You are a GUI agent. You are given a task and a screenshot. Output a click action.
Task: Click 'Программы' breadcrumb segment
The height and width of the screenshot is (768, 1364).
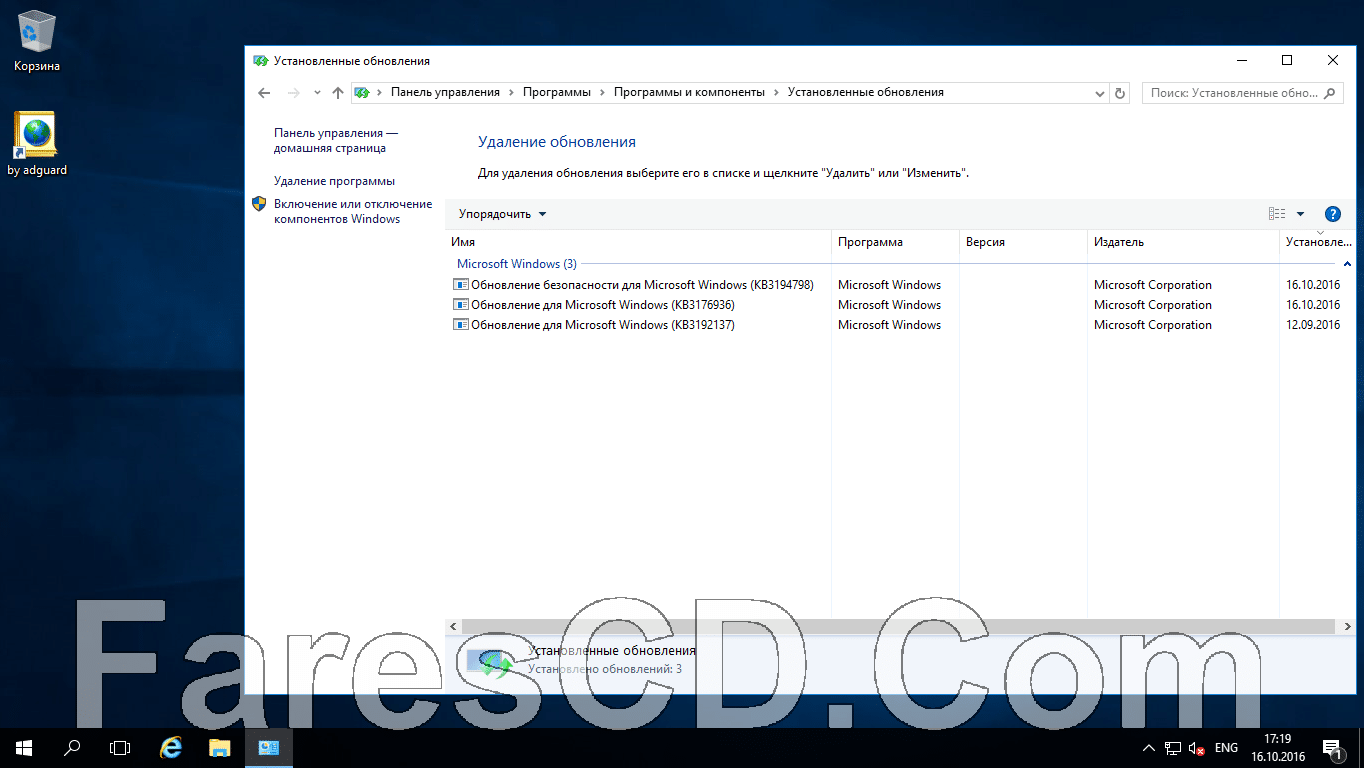coord(556,92)
